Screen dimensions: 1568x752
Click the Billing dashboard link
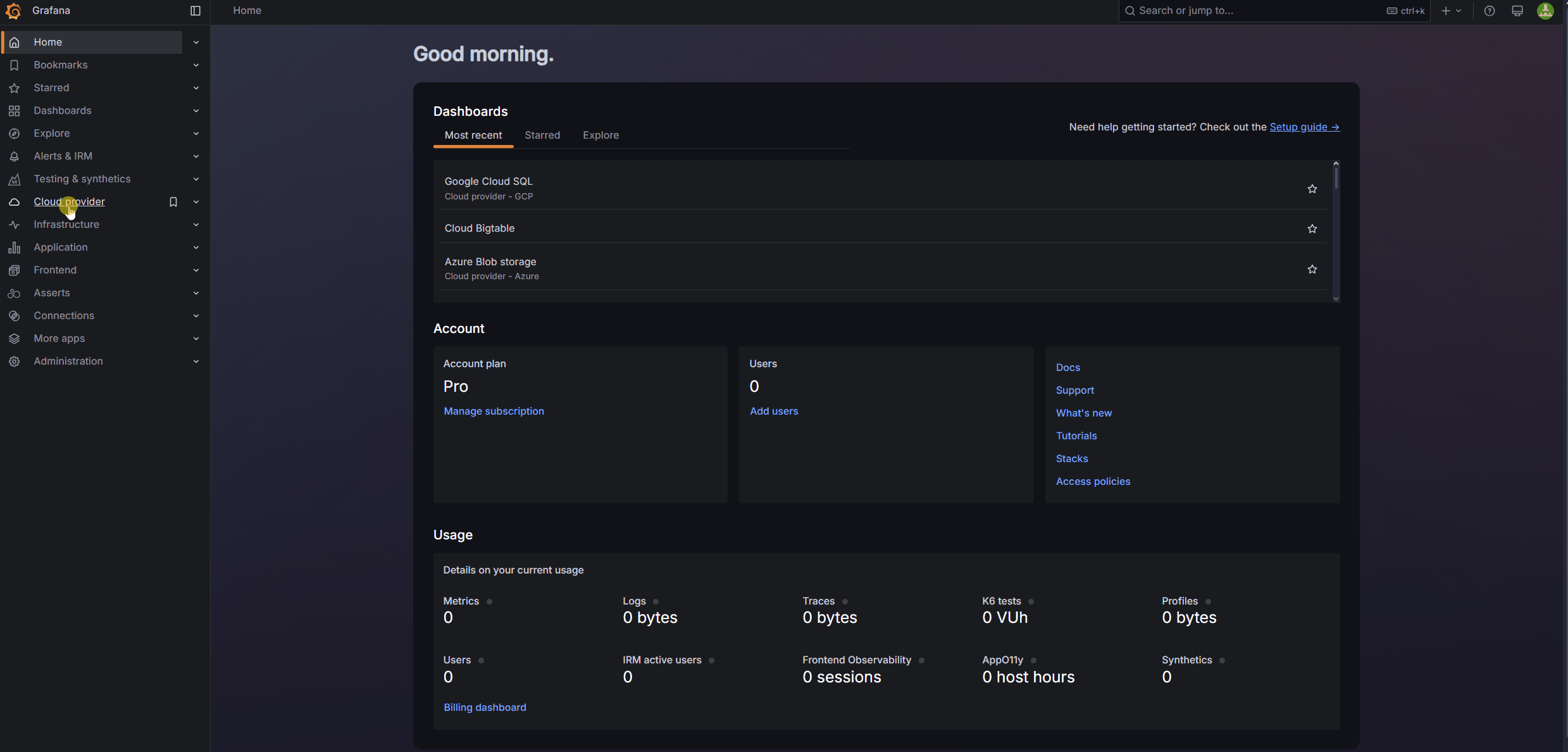485,707
